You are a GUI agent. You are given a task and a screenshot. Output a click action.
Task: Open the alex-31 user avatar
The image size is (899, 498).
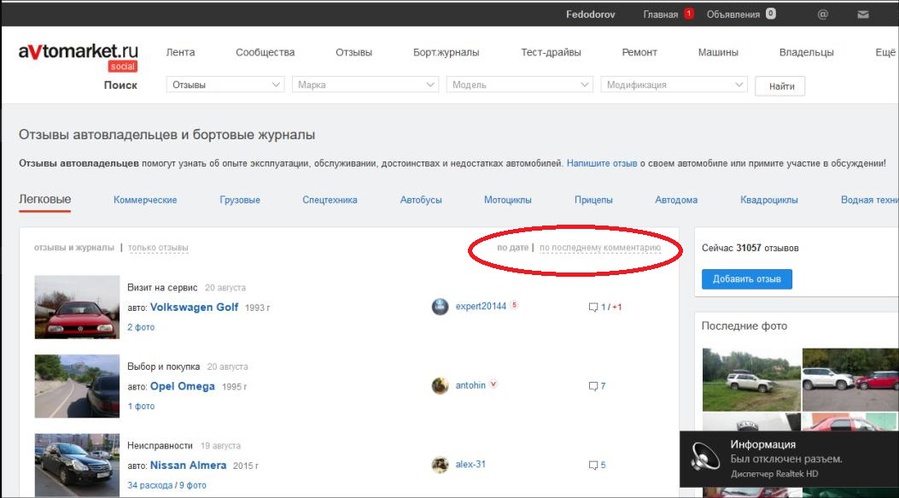tap(440, 464)
